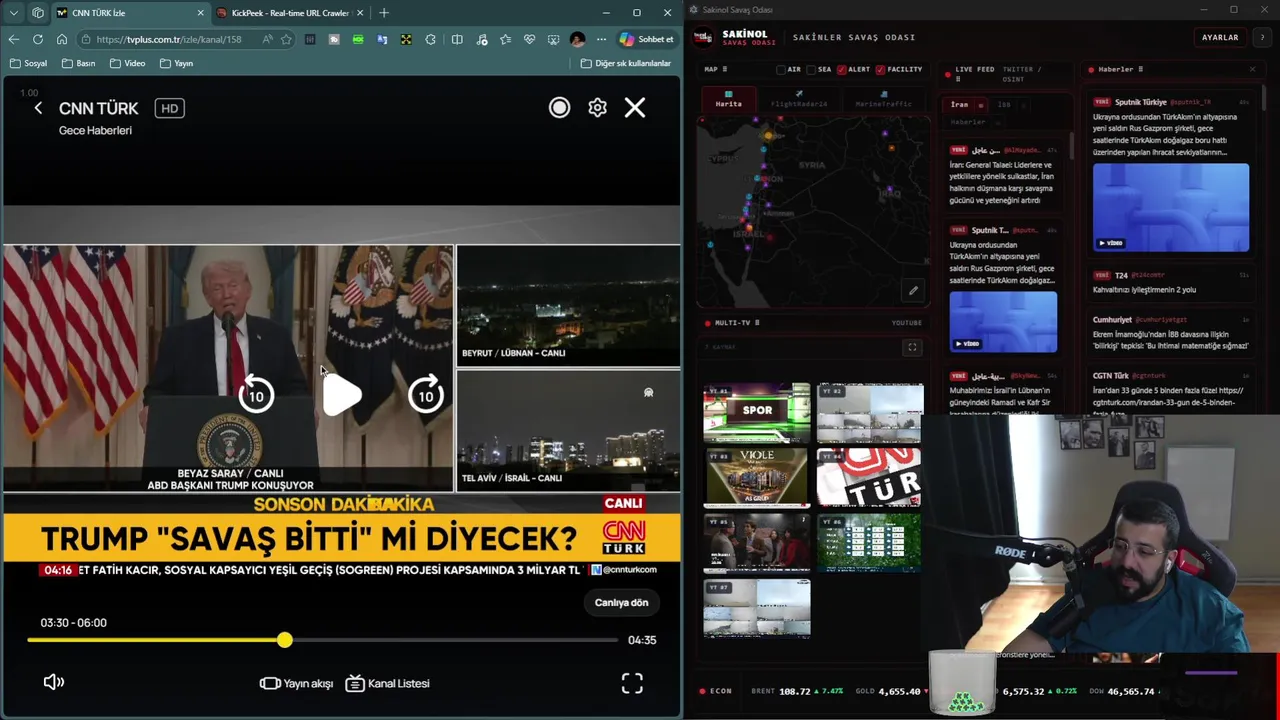Go back in the browser toolbar
The width and height of the screenshot is (1280, 720).
(x=13, y=39)
